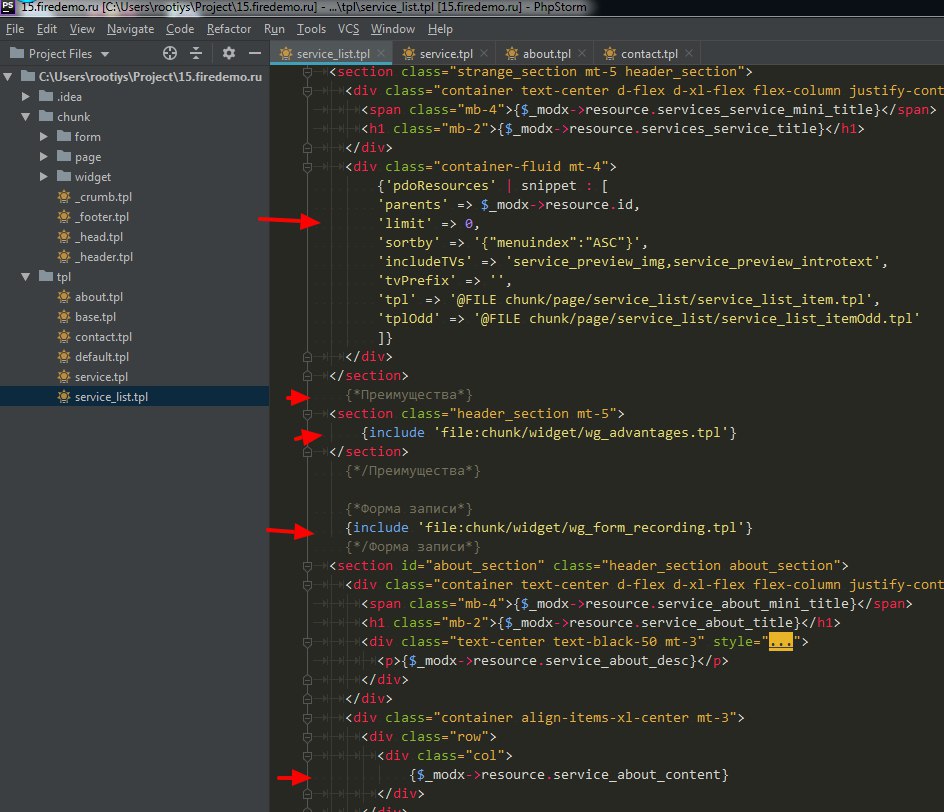Close the contact.tpl editor tab
The image size is (944, 812).
(x=689, y=53)
